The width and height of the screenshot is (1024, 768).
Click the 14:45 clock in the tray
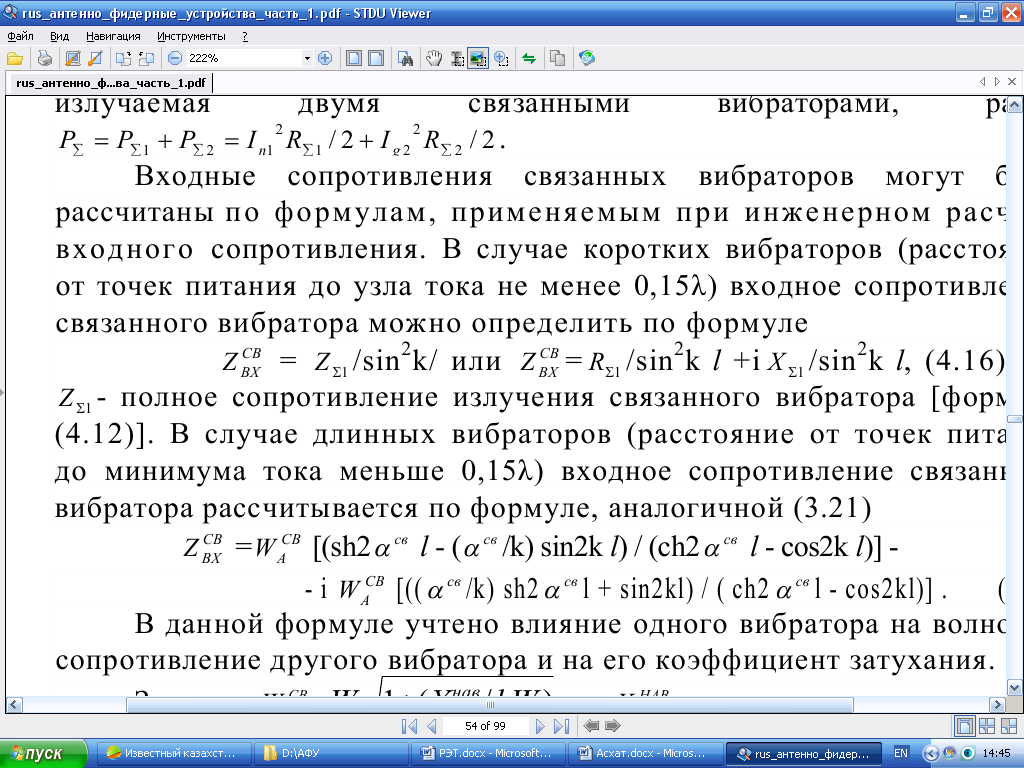tap(997, 753)
